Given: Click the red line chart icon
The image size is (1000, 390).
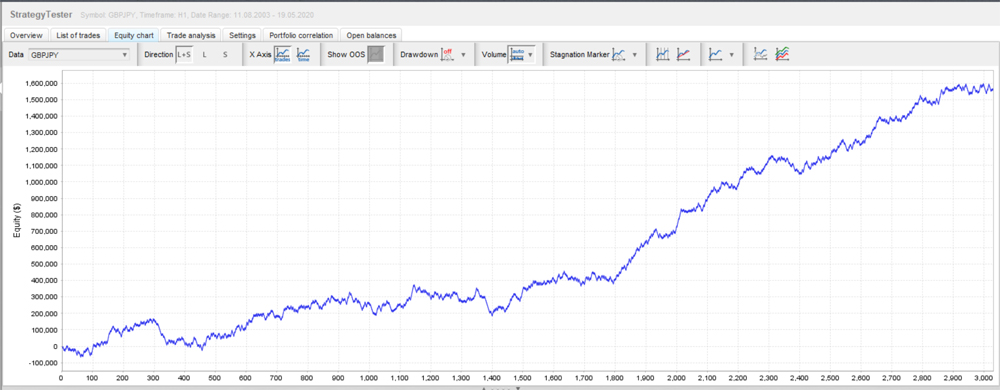Looking at the screenshot, I should 684,55.
